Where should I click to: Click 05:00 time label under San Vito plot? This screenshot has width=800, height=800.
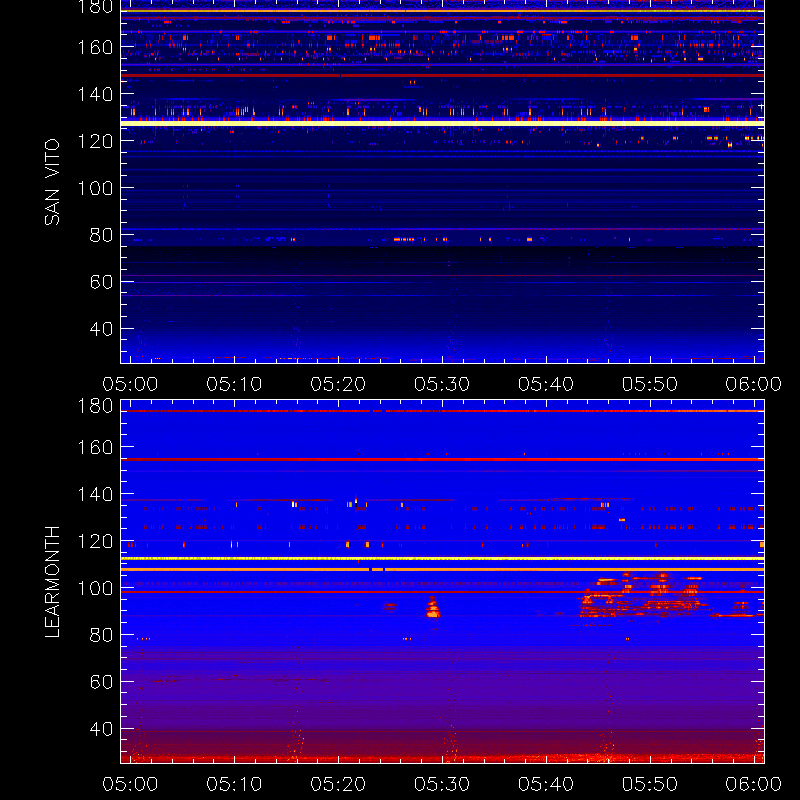[x=130, y=384]
